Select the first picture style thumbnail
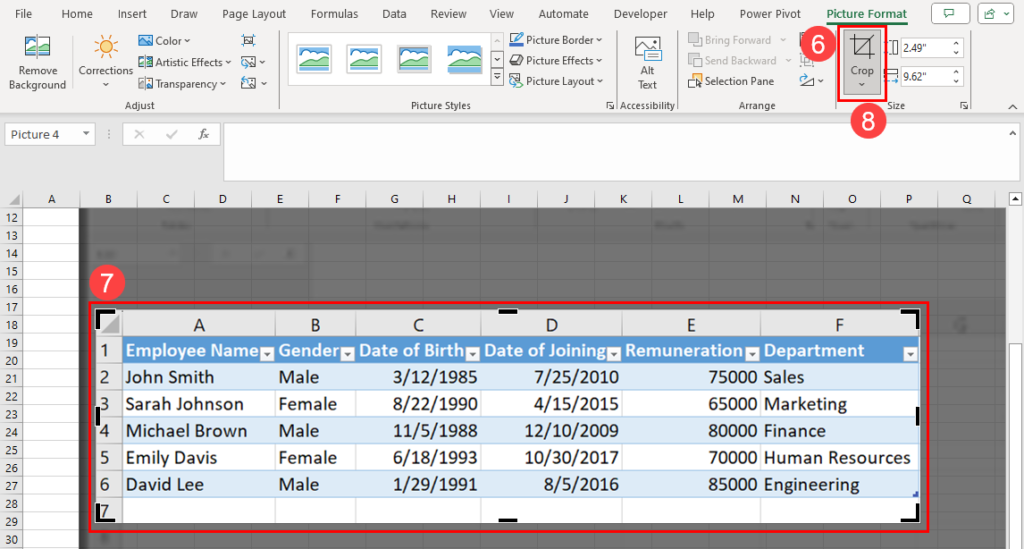This screenshot has height=549, width=1024. pyautogui.click(x=313, y=59)
